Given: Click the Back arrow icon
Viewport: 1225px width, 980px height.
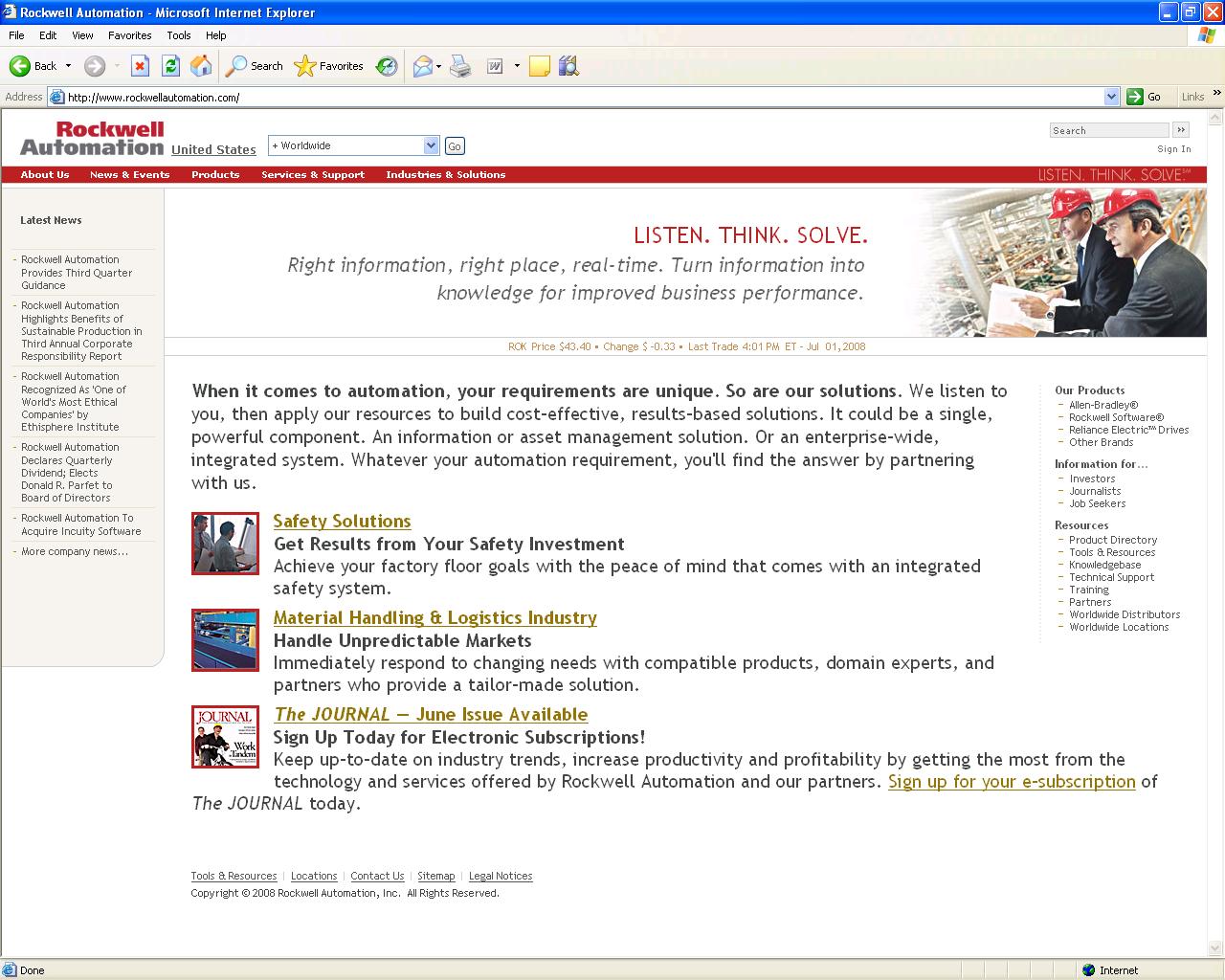Looking at the screenshot, I should pyautogui.click(x=20, y=66).
